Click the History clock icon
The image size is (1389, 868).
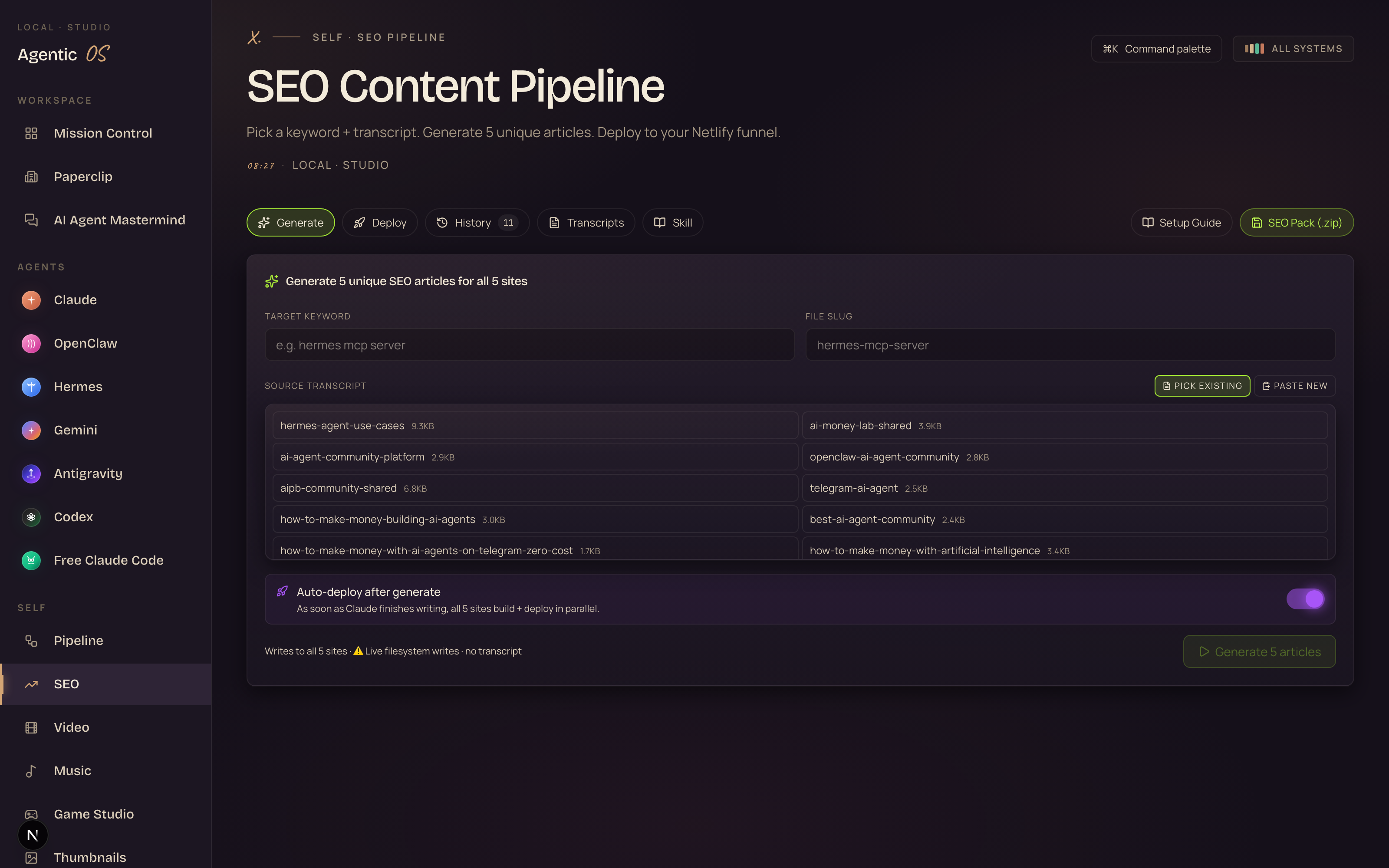click(442, 223)
